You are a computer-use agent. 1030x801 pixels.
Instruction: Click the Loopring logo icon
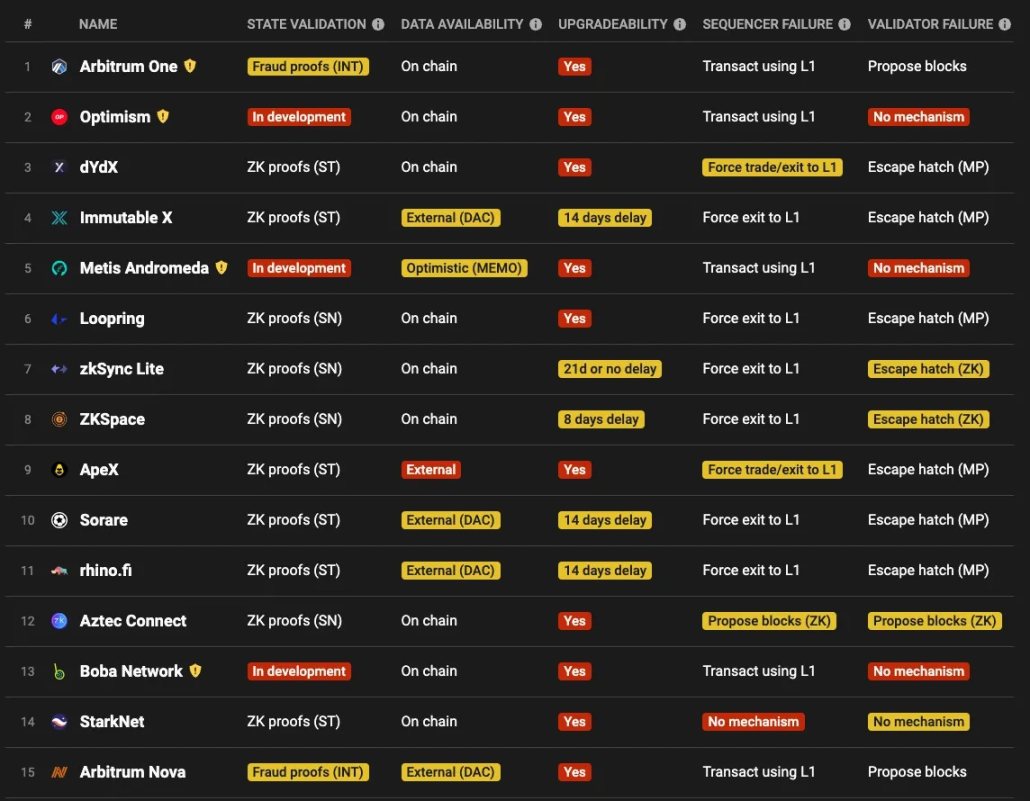pyautogui.click(x=59, y=319)
